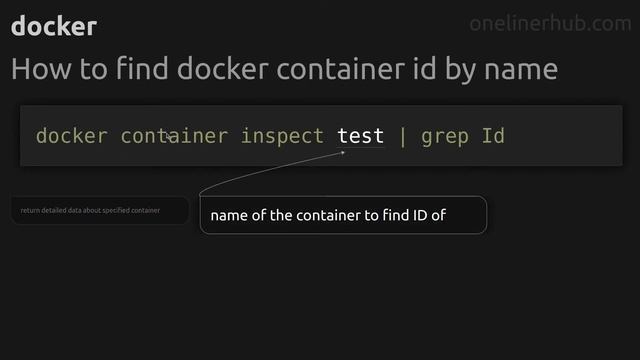Viewport: 640px width, 360px height.
Task: Click the underlined "test" container name
Action: coord(360,136)
